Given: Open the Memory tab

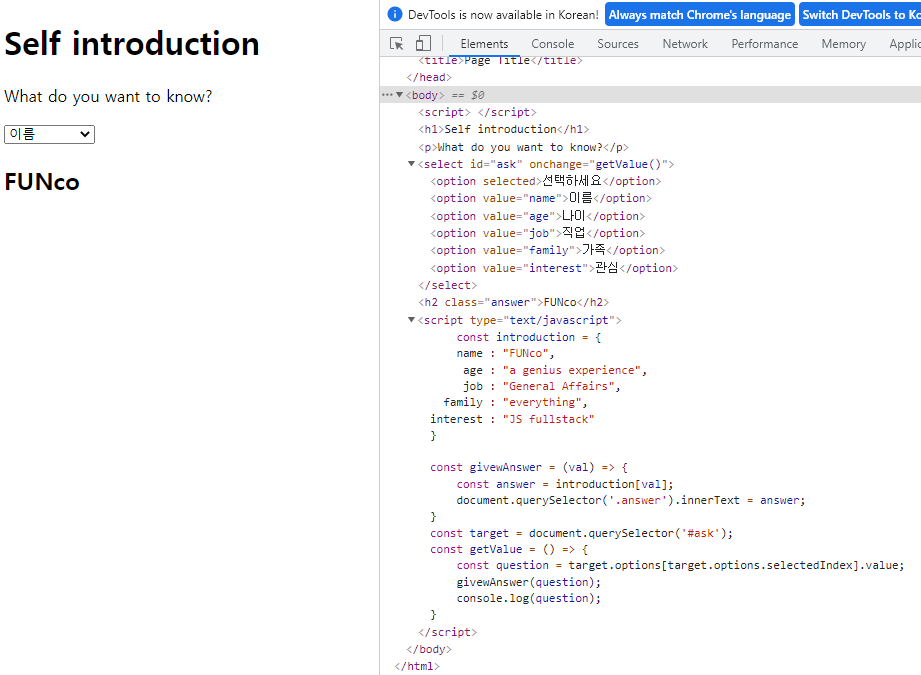Looking at the screenshot, I should (843, 43).
